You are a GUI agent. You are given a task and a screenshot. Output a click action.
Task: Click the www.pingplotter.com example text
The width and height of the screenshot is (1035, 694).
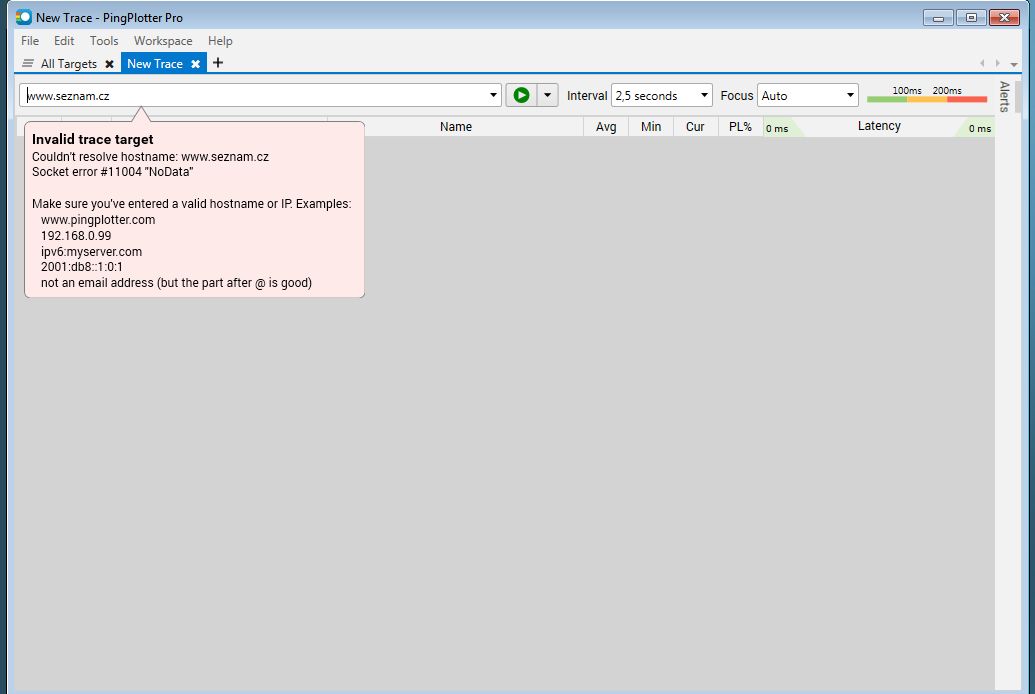98,220
